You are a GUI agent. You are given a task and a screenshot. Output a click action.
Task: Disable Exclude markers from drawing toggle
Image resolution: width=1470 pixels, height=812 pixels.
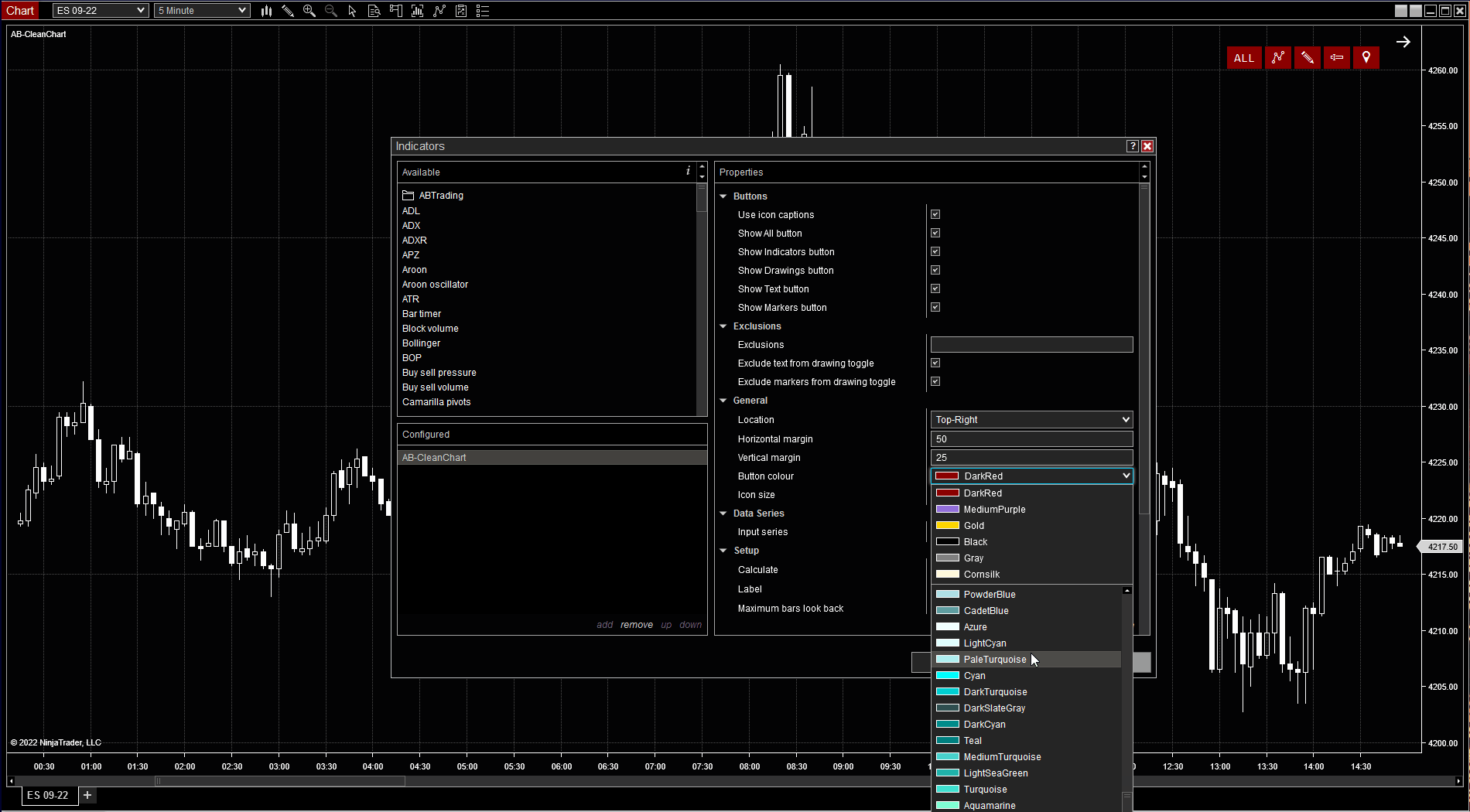click(x=935, y=382)
